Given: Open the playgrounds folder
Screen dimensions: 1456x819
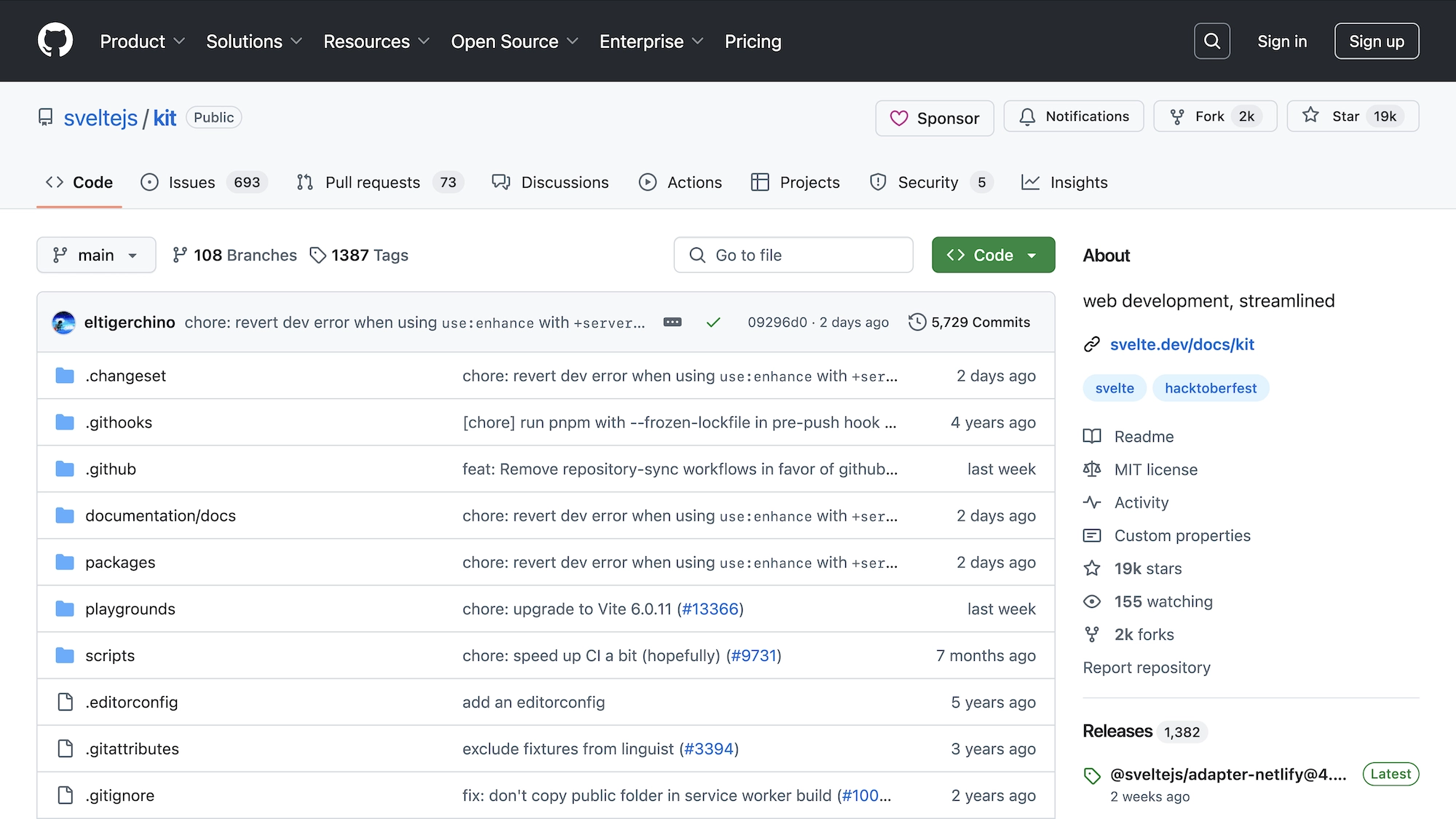Looking at the screenshot, I should point(130,609).
